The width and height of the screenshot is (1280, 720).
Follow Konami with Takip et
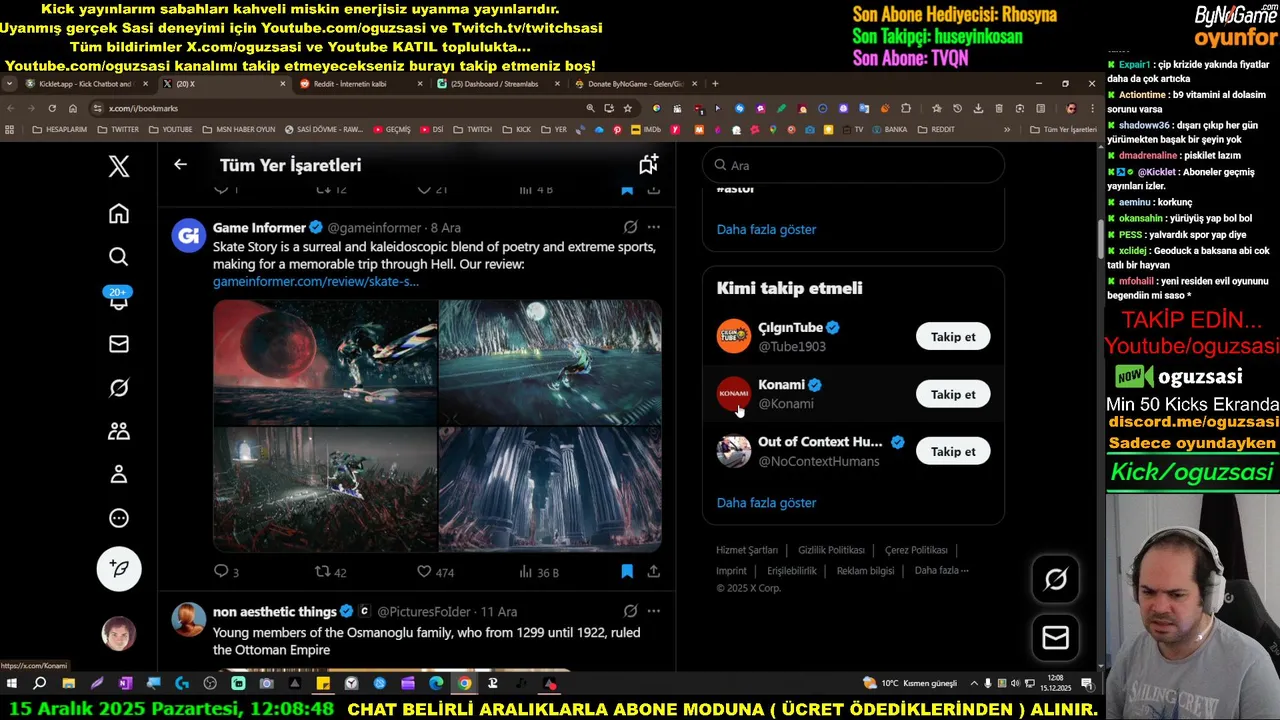click(x=953, y=394)
